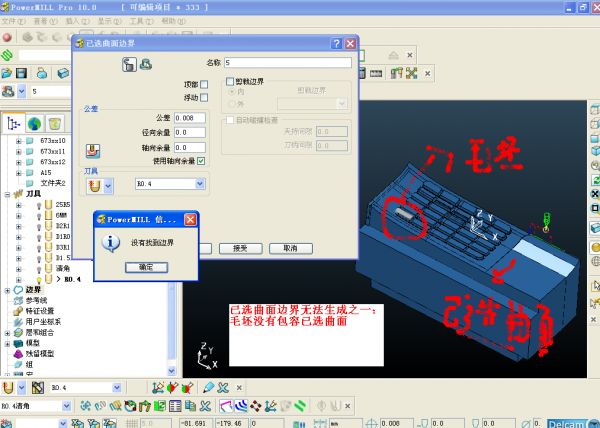Image resolution: width=600 pixels, height=428 pixels.
Task: Tick the 顶部 checkbox
Action: click(x=204, y=84)
